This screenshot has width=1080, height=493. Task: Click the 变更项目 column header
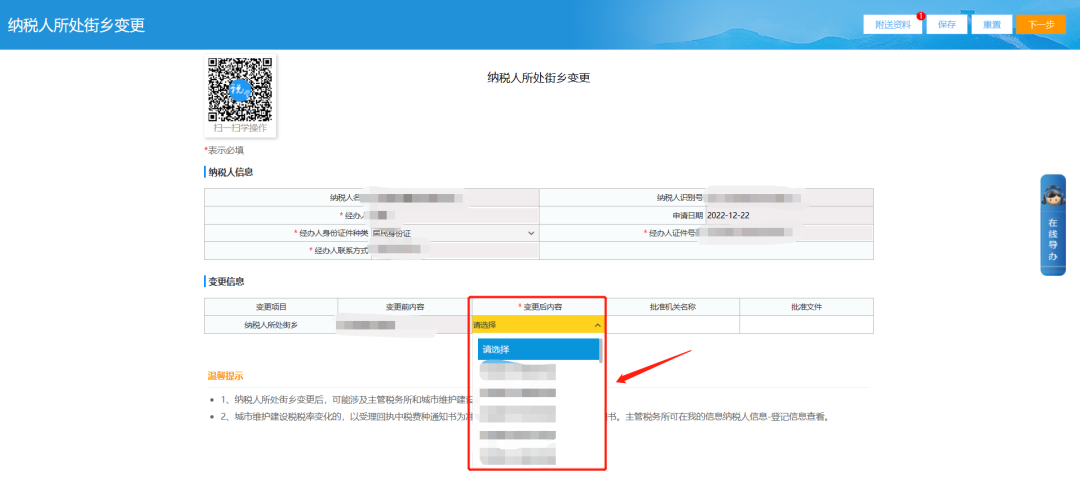271,307
